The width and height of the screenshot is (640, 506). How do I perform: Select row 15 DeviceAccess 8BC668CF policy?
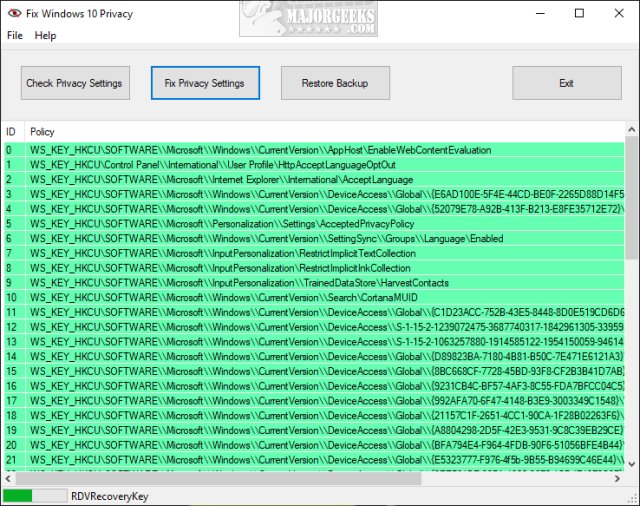tap(314, 371)
